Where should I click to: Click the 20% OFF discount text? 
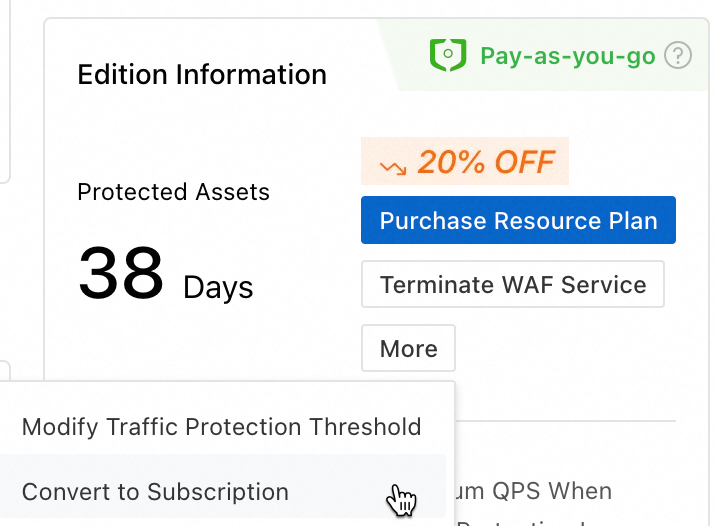coord(486,162)
